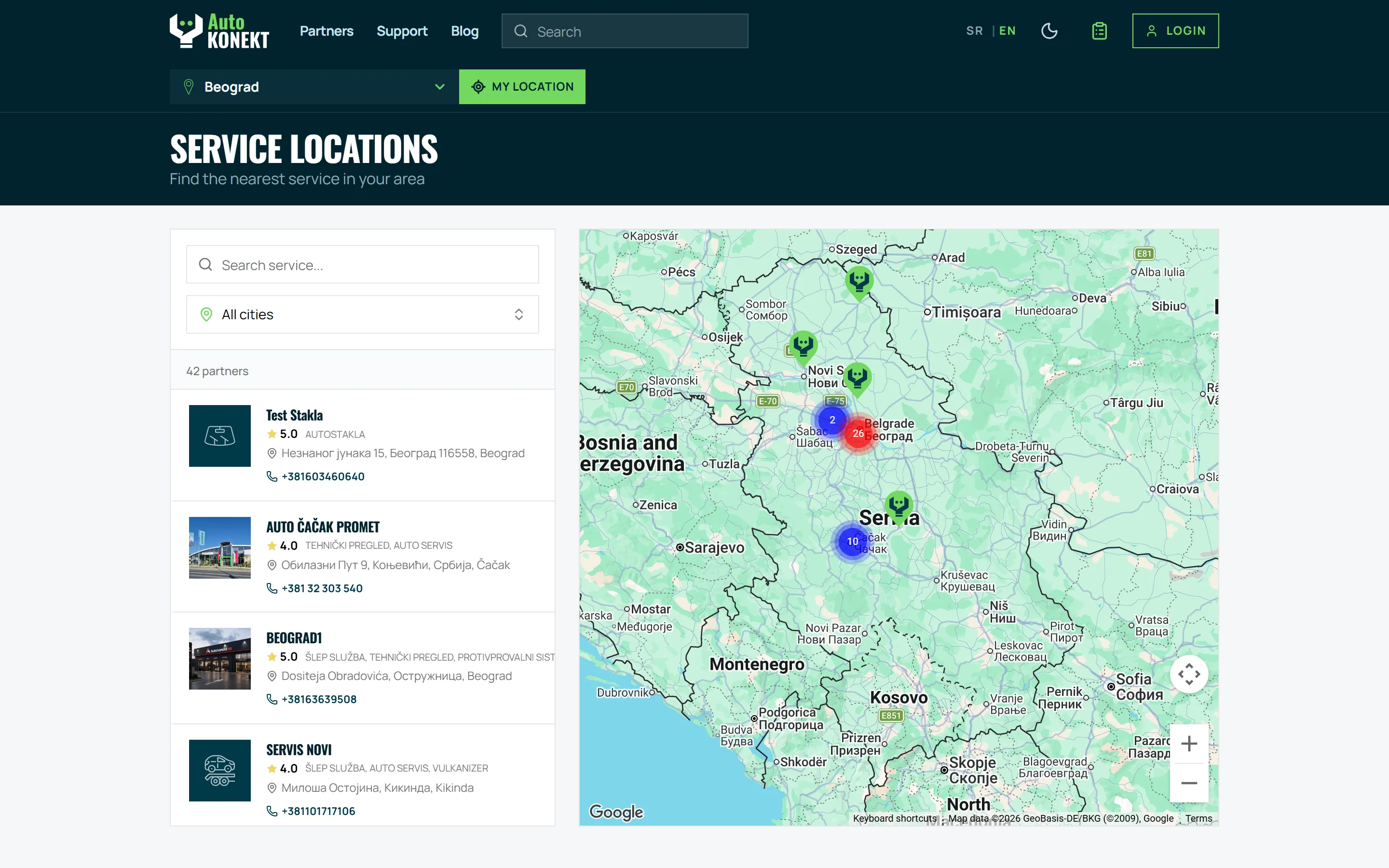Expand the Beograd location dropdown
The width and height of the screenshot is (1389, 868).
[x=314, y=87]
